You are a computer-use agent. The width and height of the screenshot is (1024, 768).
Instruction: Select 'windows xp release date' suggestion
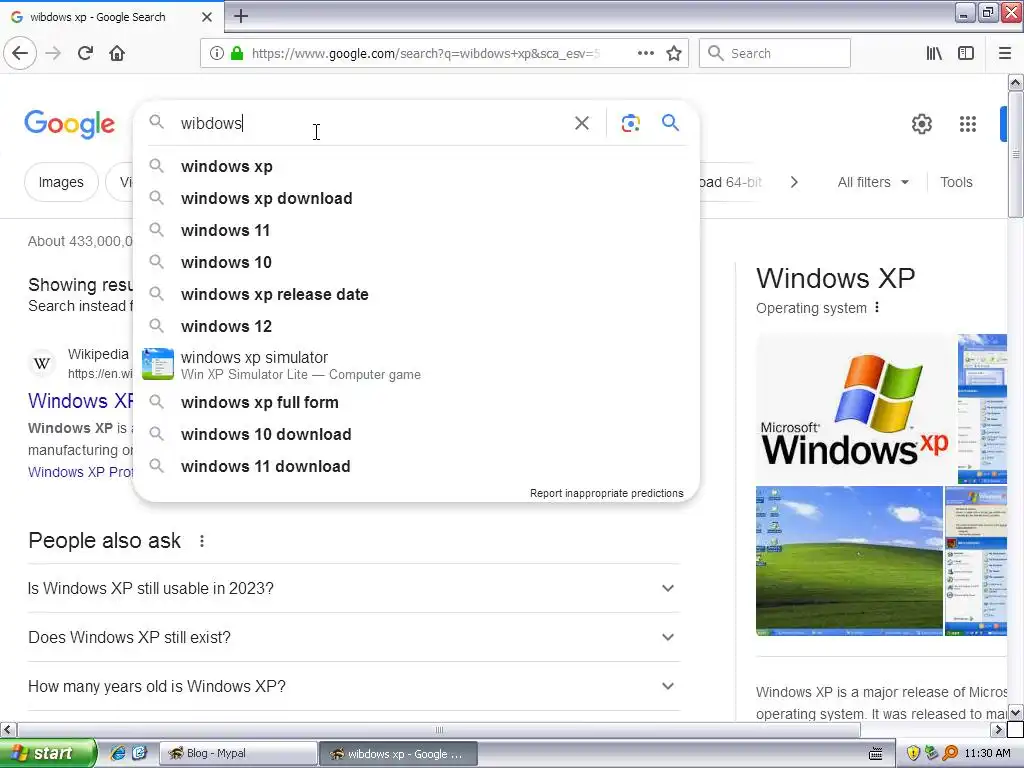tap(416, 295)
